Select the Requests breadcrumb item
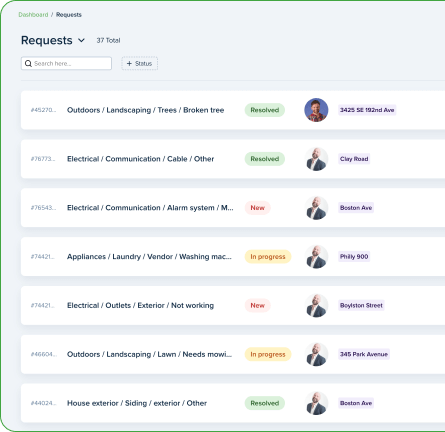Image resolution: width=445 pixels, height=432 pixels. pos(69,15)
